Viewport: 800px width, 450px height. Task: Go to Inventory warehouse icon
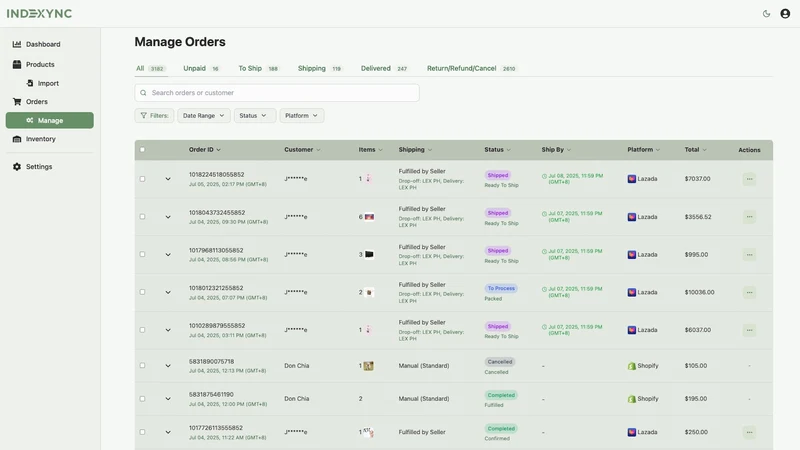(17, 139)
